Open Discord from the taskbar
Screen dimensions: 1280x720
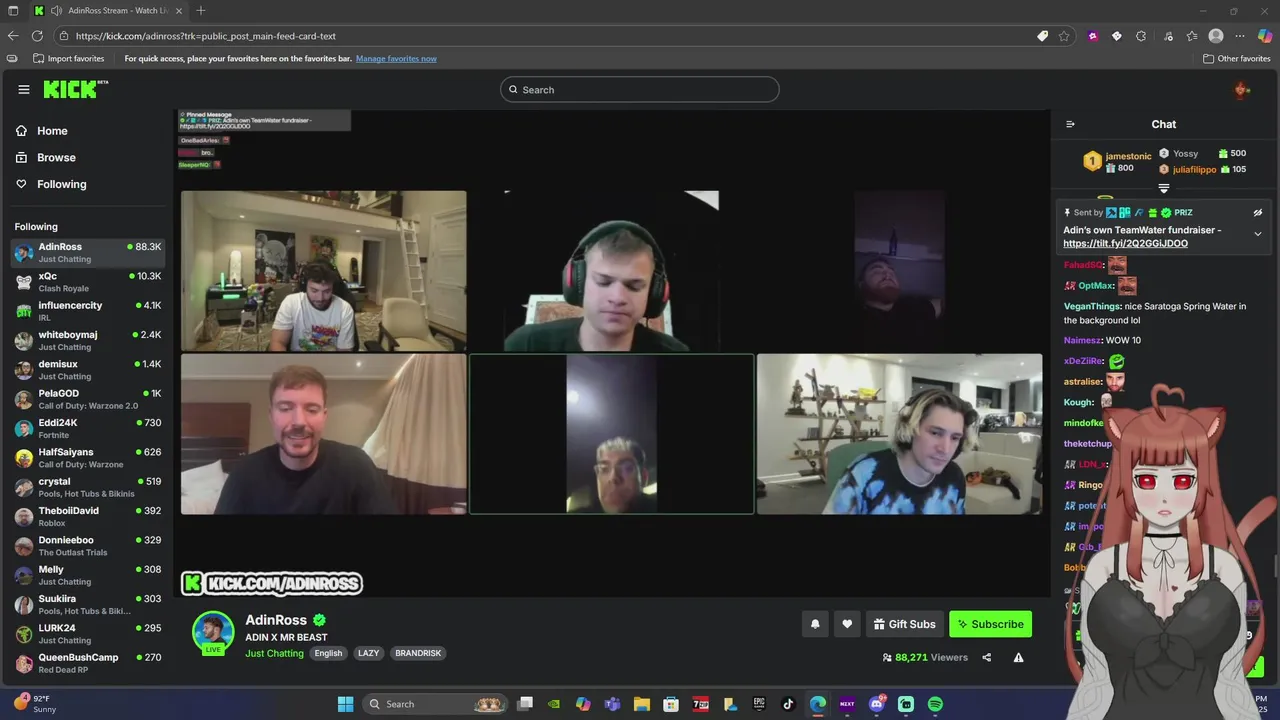point(877,704)
